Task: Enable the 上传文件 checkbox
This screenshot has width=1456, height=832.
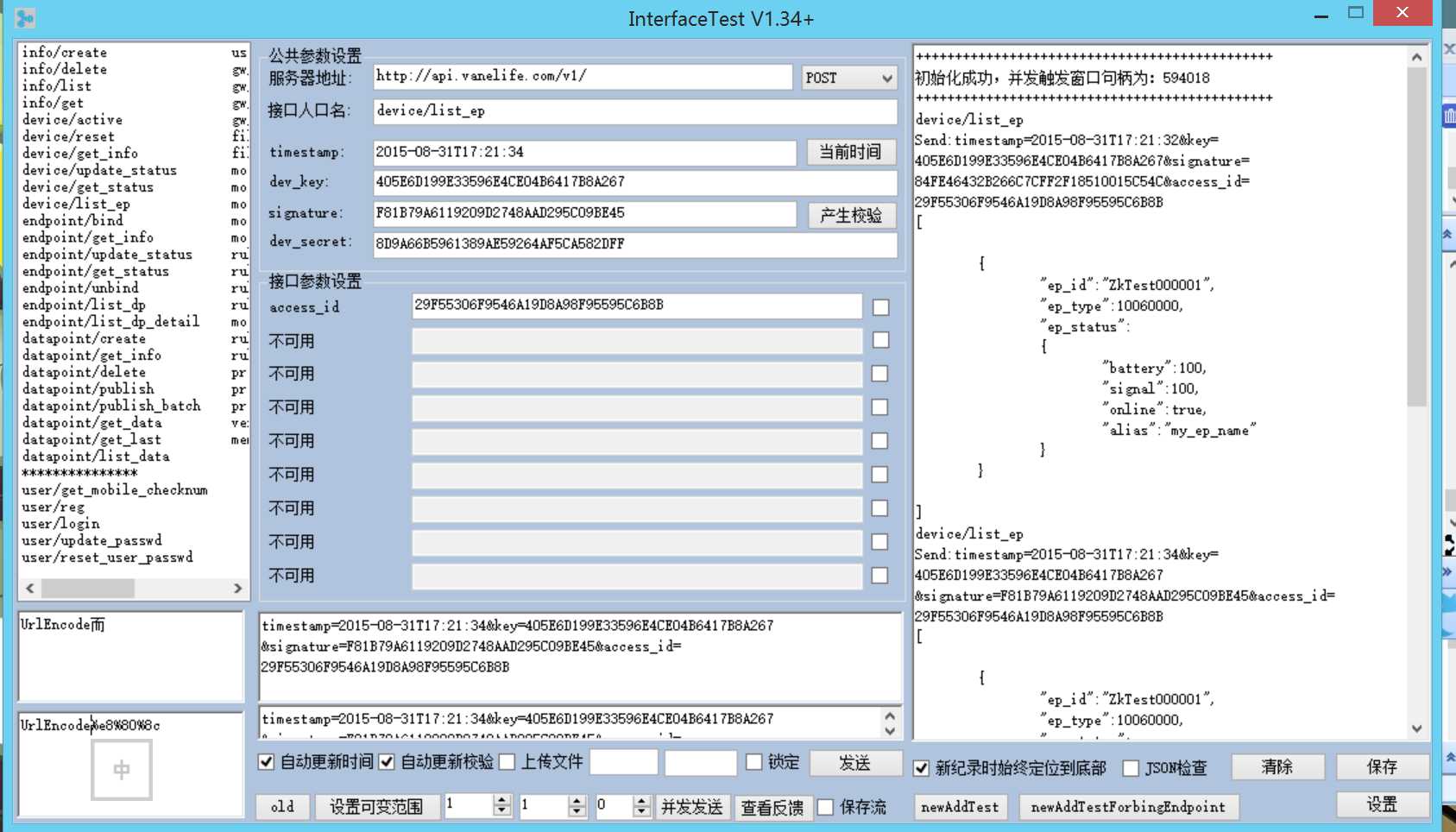Action: coord(507,762)
